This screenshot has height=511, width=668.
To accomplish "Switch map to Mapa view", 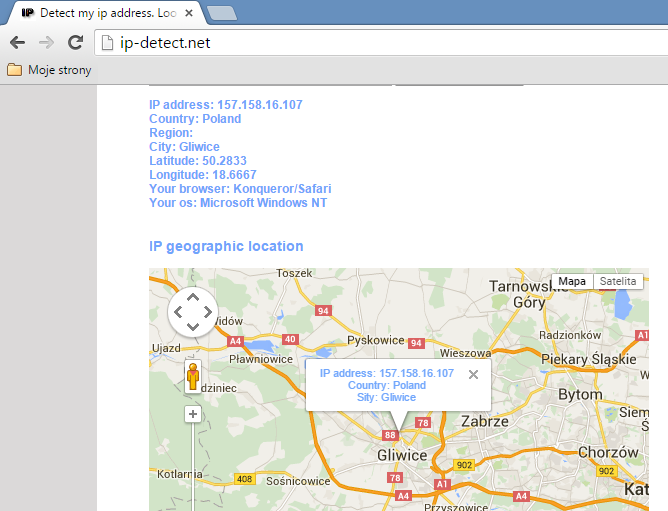I will (572, 281).
